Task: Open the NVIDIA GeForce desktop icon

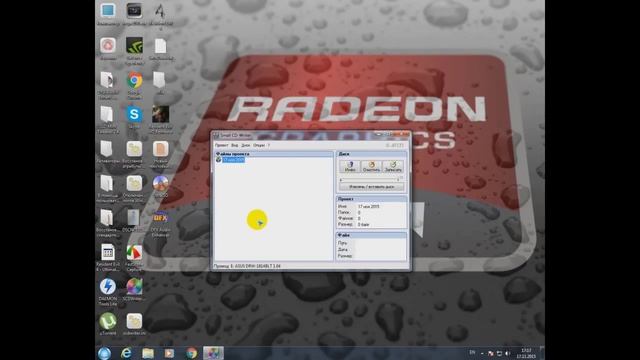Action: click(x=134, y=46)
